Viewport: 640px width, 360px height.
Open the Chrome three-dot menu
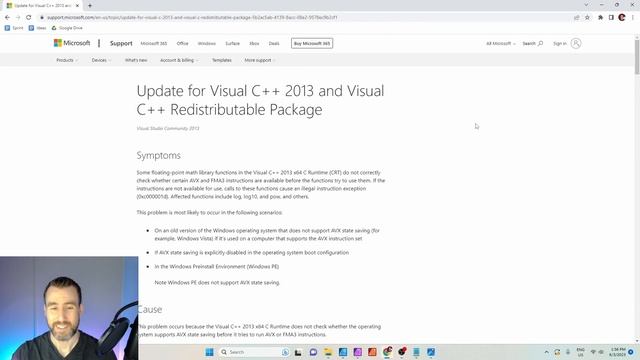[x=633, y=18]
